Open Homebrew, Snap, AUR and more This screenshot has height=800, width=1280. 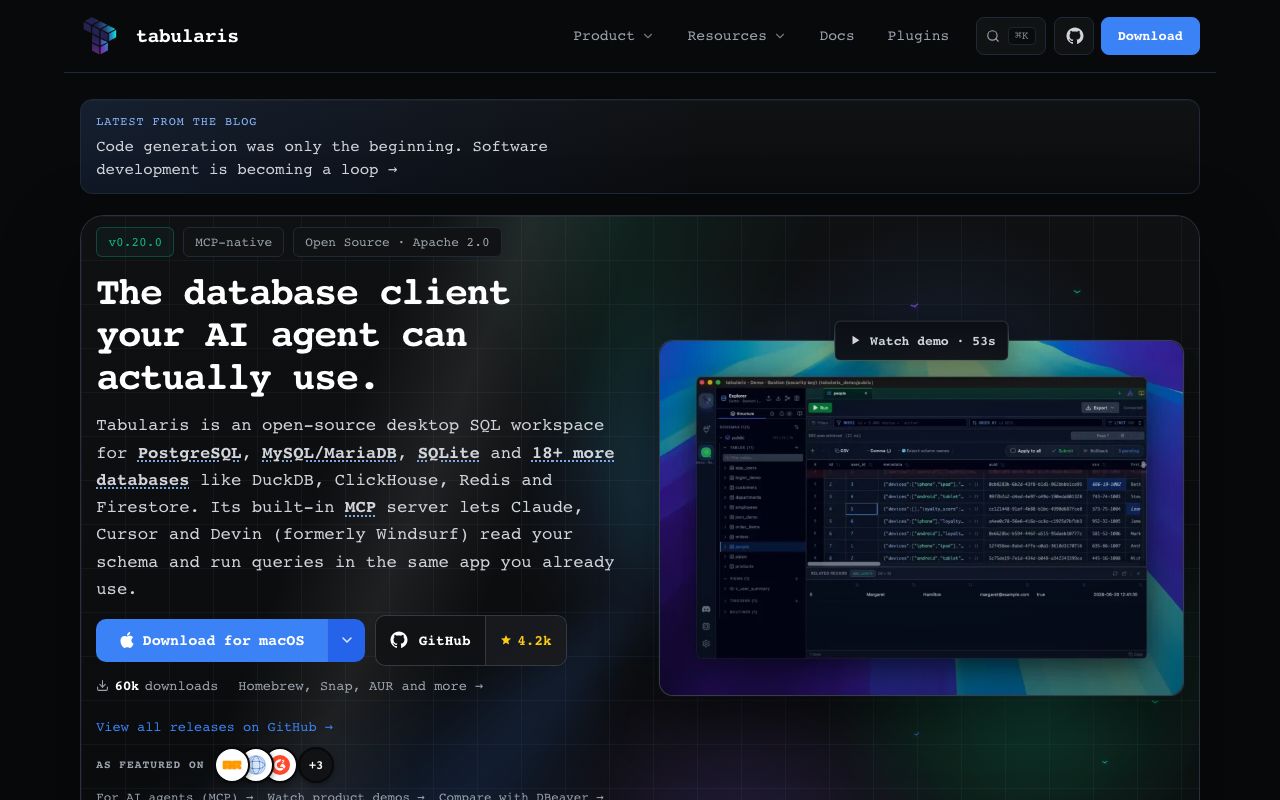pyautogui.click(x=360, y=686)
